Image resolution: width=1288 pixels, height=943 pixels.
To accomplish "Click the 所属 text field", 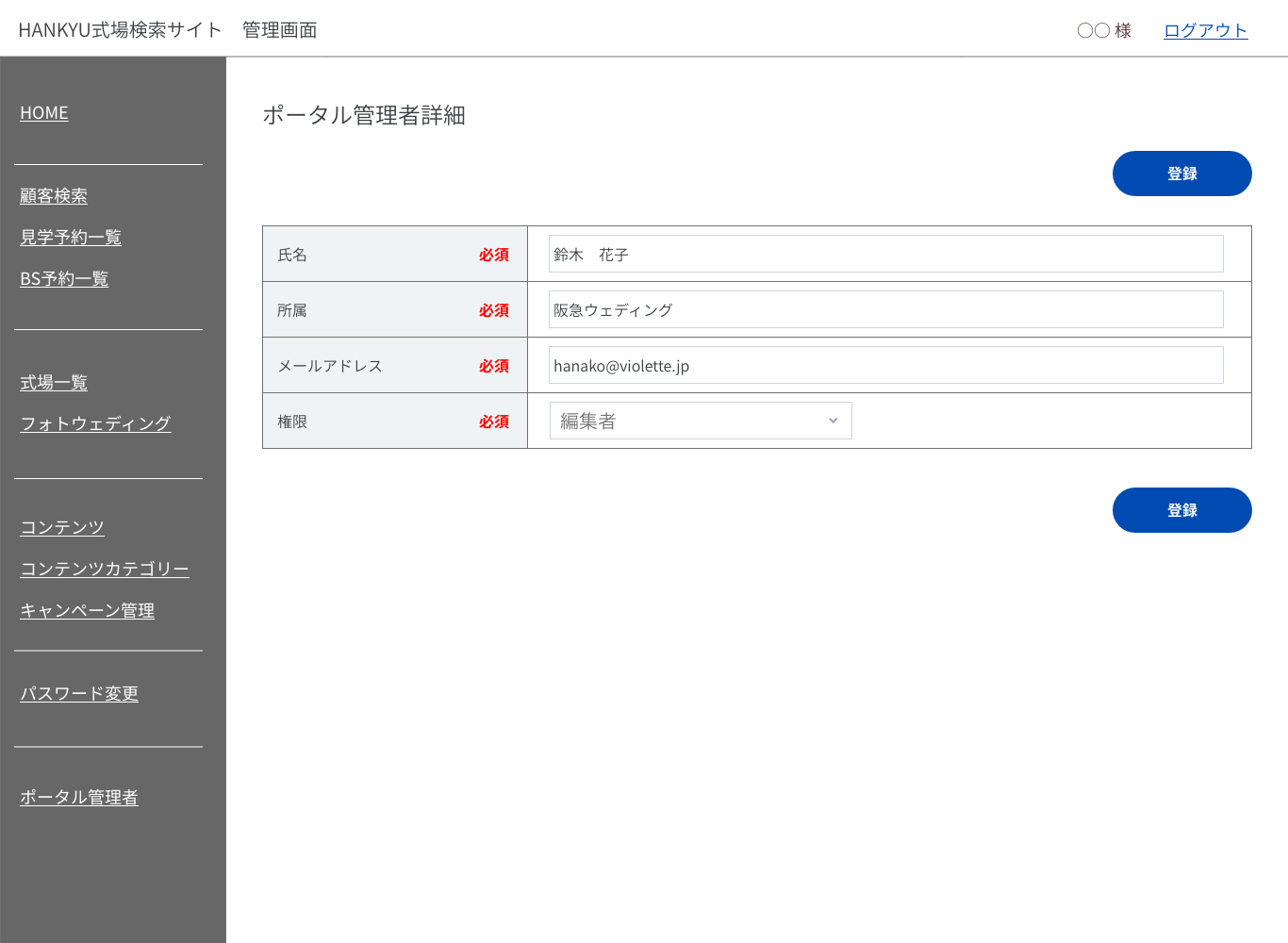I will pyautogui.click(x=885, y=309).
